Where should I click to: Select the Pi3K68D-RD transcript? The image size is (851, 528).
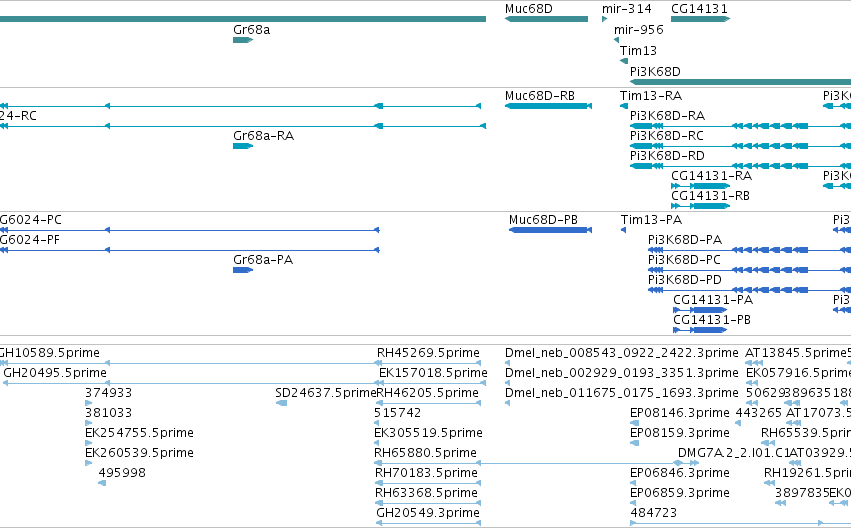tap(667, 156)
